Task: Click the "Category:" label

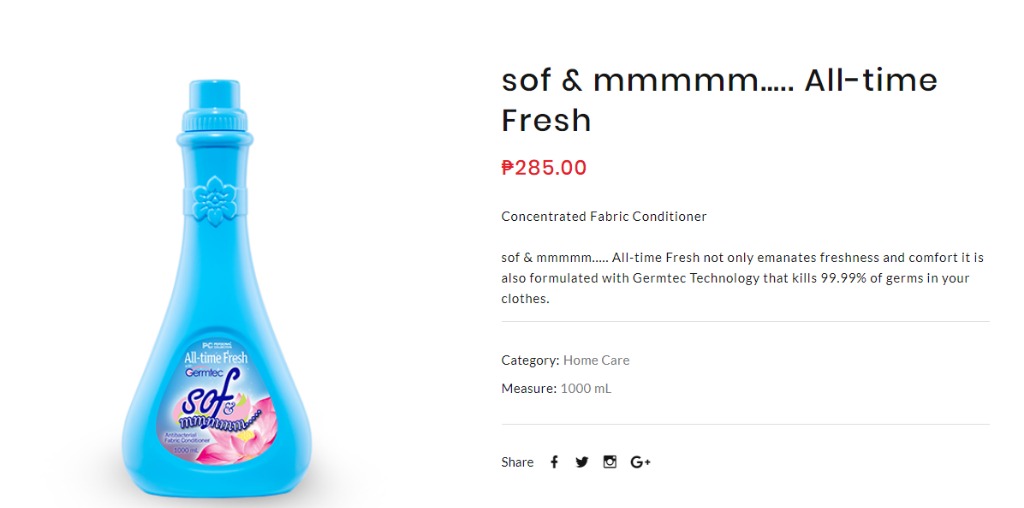Action: pos(530,360)
